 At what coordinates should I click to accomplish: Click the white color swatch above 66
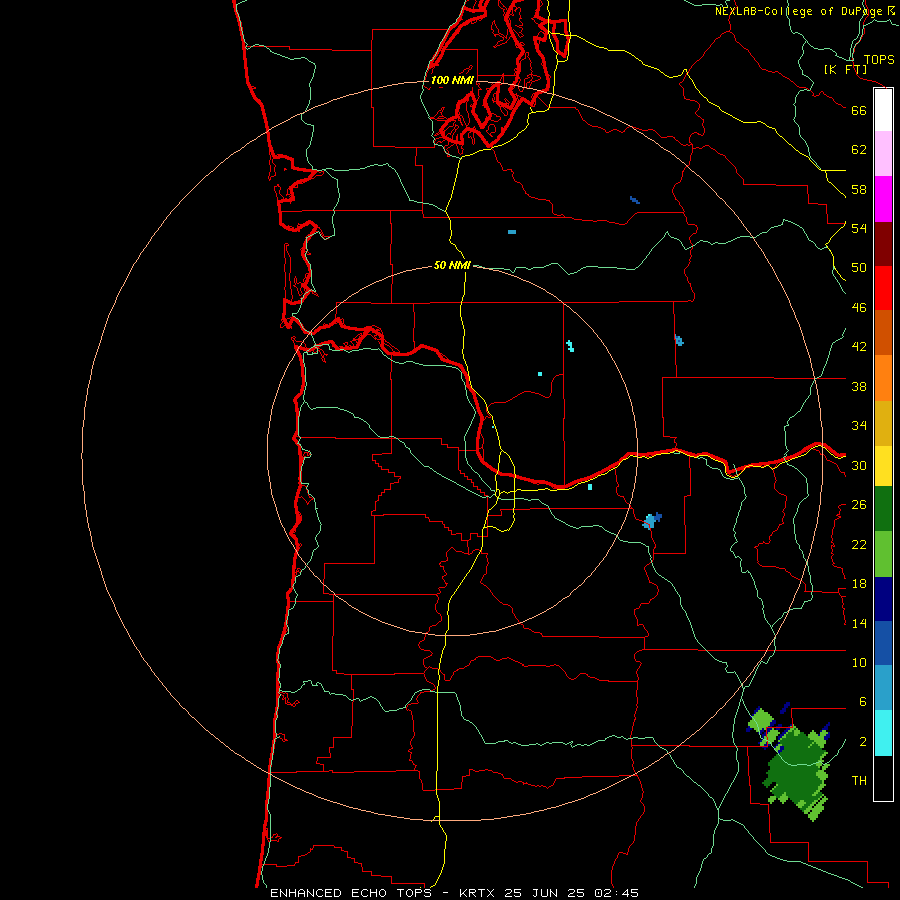(x=883, y=110)
